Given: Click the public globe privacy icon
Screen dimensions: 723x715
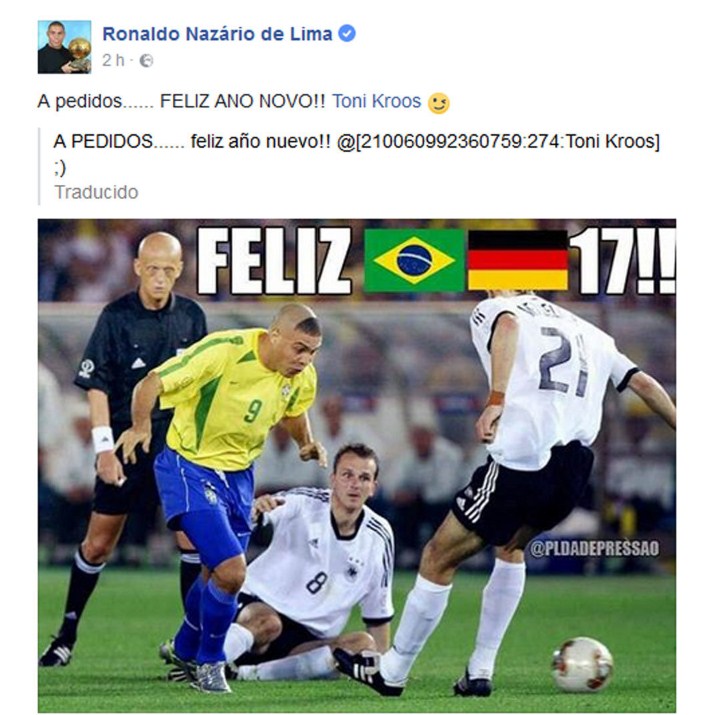Looking at the screenshot, I should pyautogui.click(x=146, y=61).
